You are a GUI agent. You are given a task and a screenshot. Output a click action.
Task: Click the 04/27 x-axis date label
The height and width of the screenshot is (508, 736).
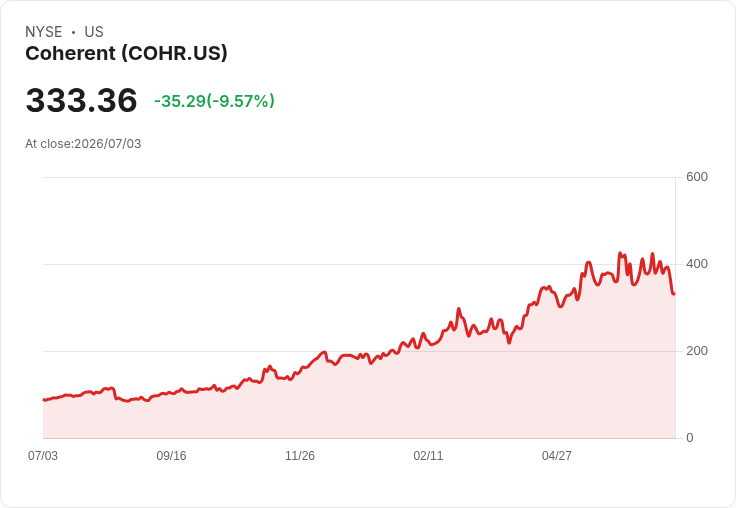click(557, 455)
